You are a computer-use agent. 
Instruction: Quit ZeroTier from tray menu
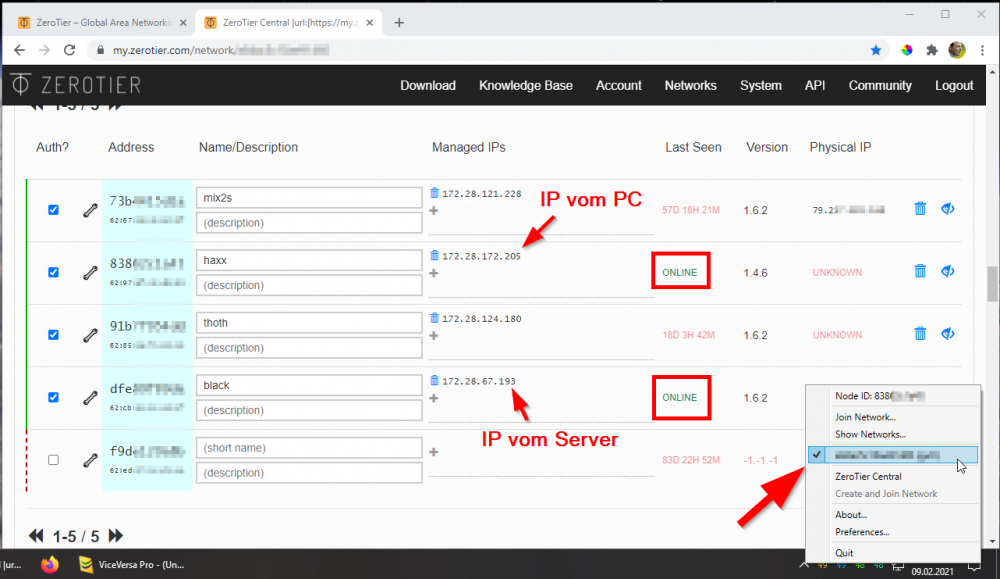pyautogui.click(x=844, y=553)
